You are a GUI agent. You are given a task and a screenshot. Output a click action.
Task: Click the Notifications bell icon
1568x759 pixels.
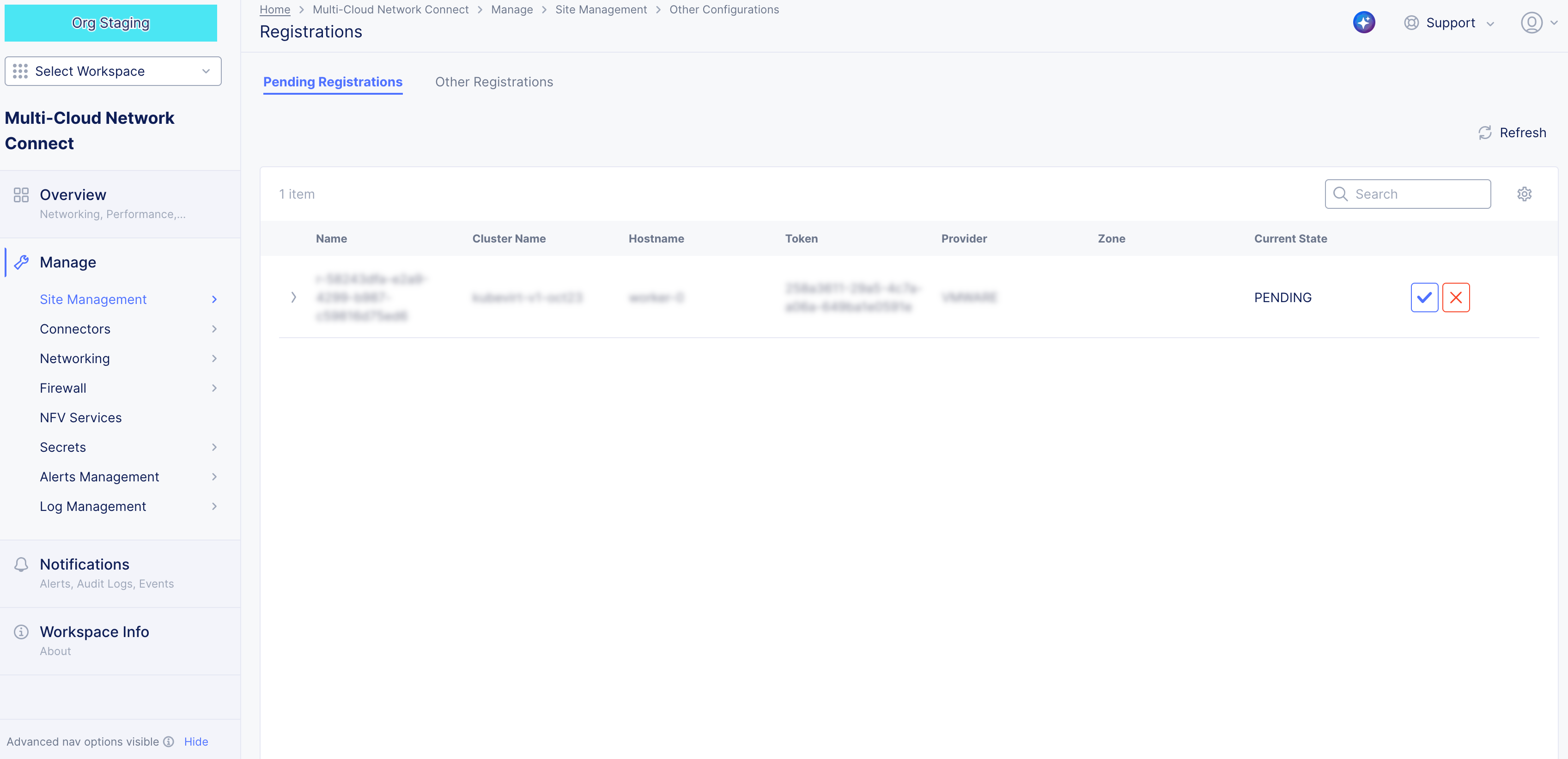click(x=21, y=564)
